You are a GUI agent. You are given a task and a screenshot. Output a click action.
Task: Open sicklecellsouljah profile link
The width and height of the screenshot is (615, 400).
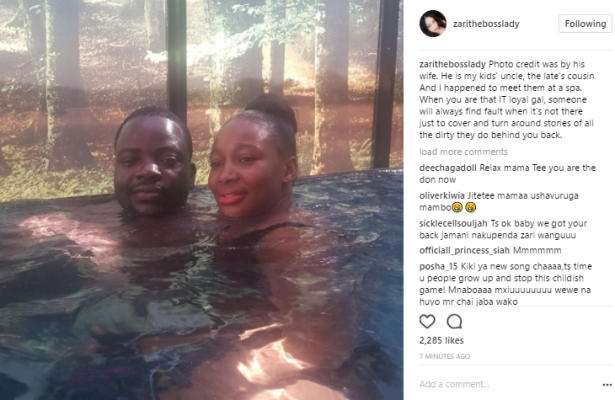click(453, 224)
